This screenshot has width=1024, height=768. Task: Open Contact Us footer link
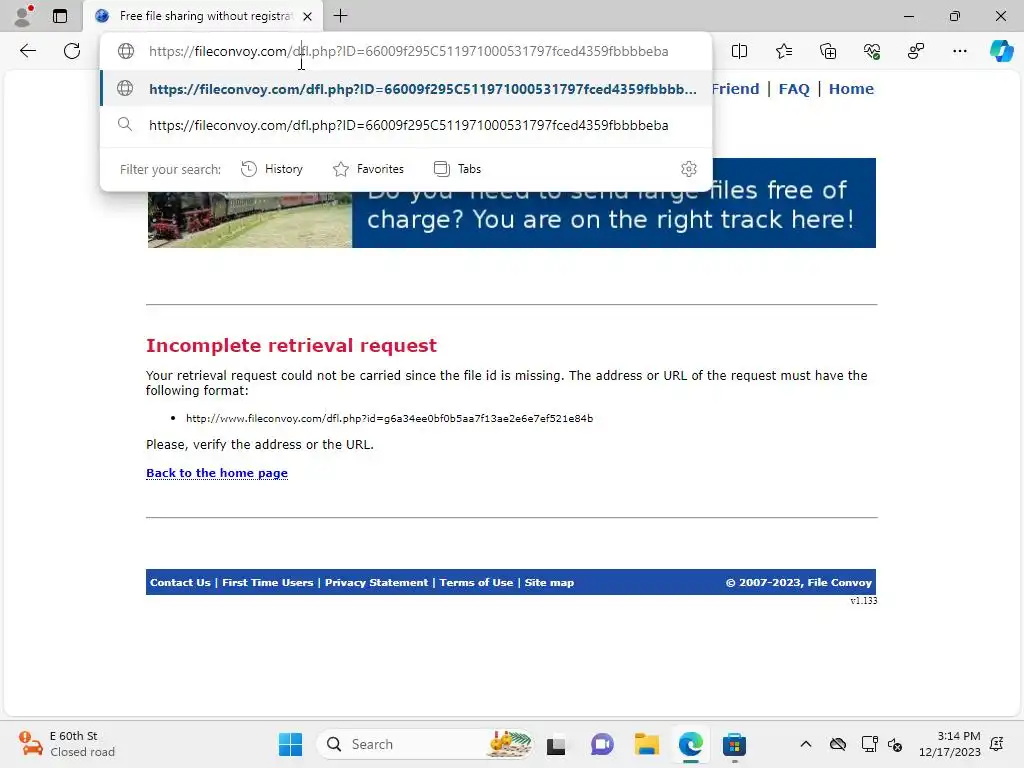[180, 583]
